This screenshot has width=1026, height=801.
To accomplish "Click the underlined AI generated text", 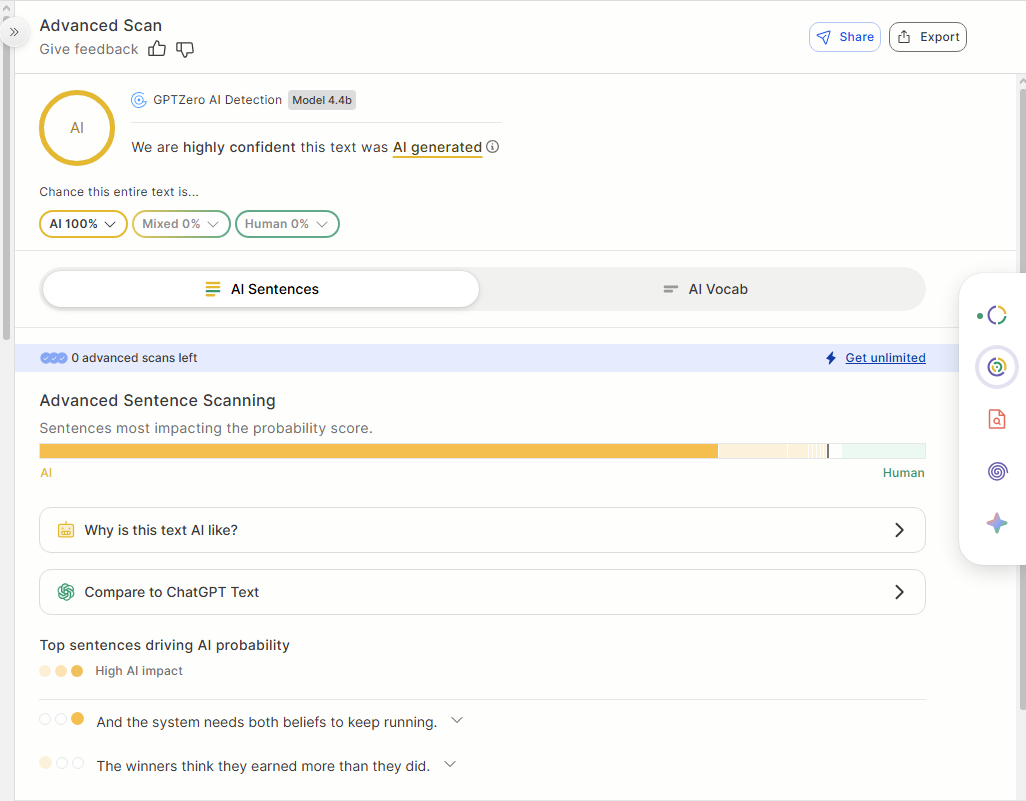I will coord(437,147).
